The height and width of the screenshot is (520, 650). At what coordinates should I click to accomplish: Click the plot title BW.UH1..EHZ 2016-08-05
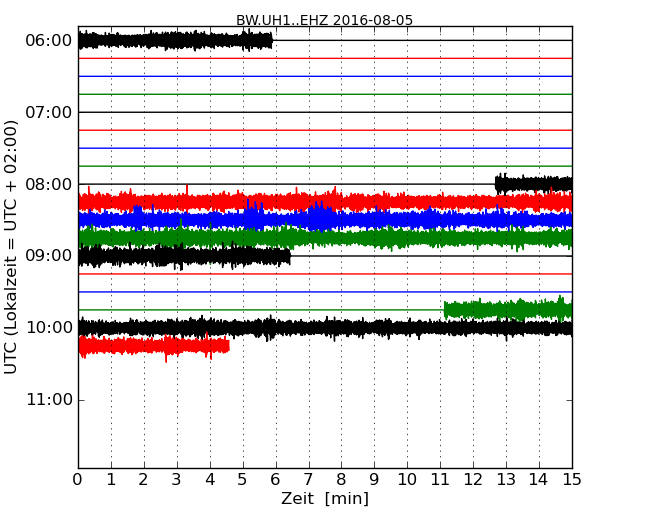click(324, 20)
